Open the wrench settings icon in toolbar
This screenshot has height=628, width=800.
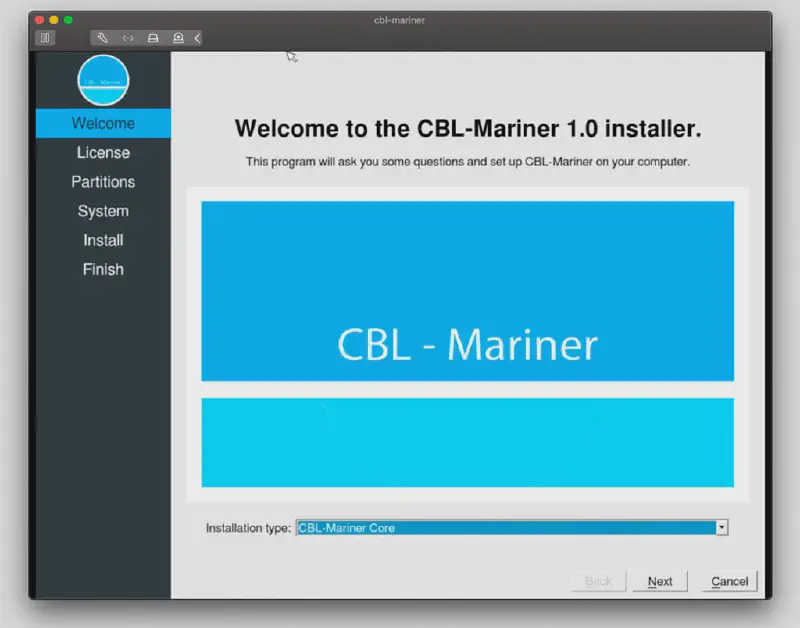[102, 38]
